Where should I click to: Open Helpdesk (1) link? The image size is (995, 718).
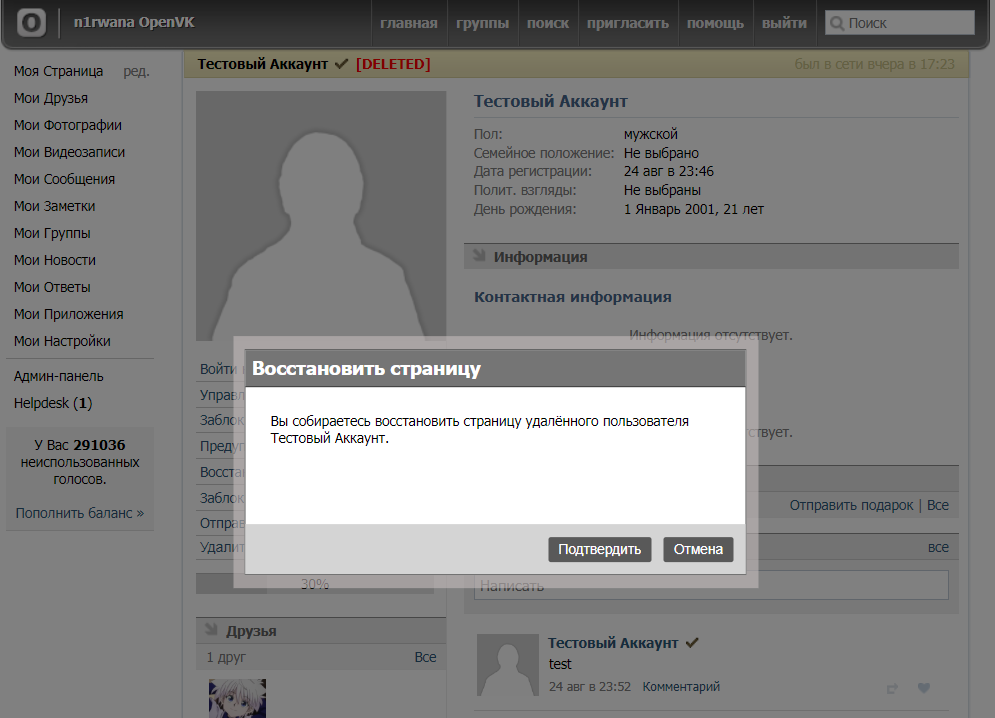[x=53, y=403]
